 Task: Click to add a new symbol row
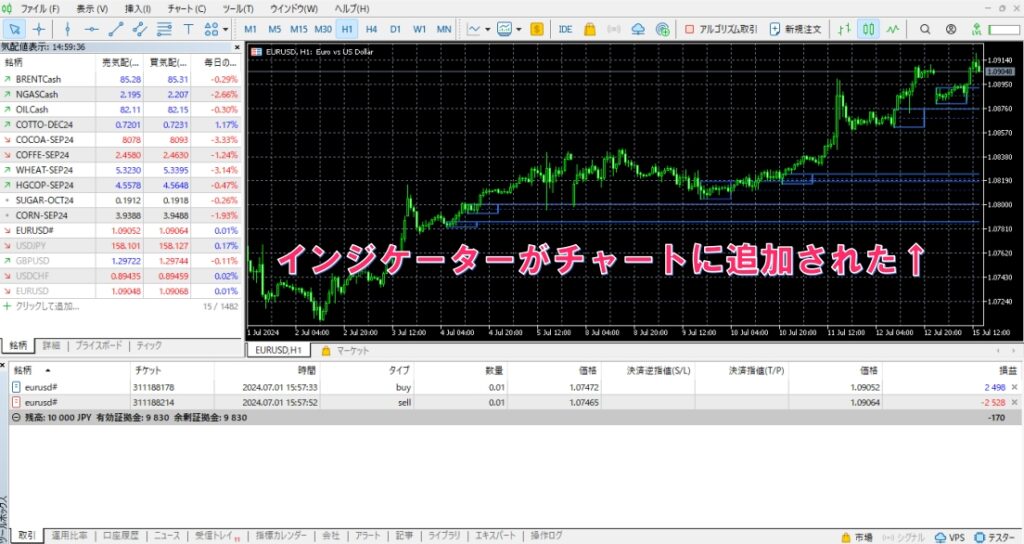[x=45, y=305]
